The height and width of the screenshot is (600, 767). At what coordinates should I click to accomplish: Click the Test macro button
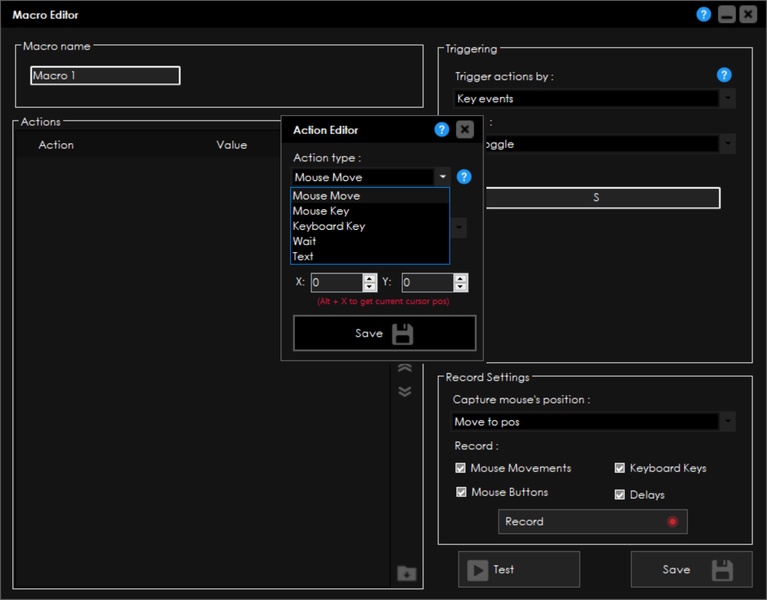click(x=519, y=569)
